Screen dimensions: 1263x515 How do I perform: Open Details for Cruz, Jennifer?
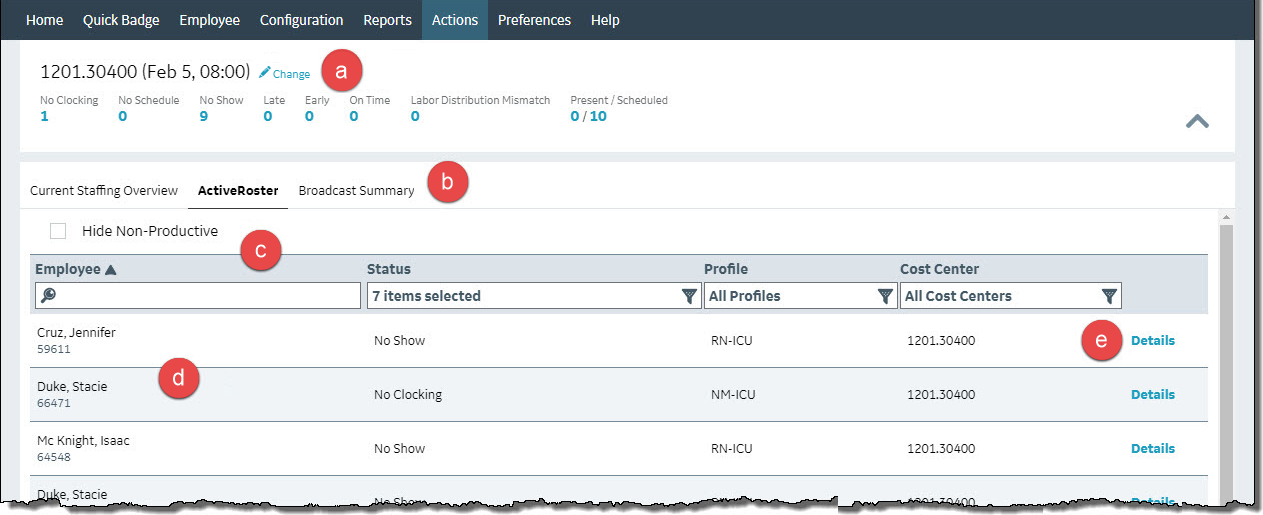click(1152, 341)
